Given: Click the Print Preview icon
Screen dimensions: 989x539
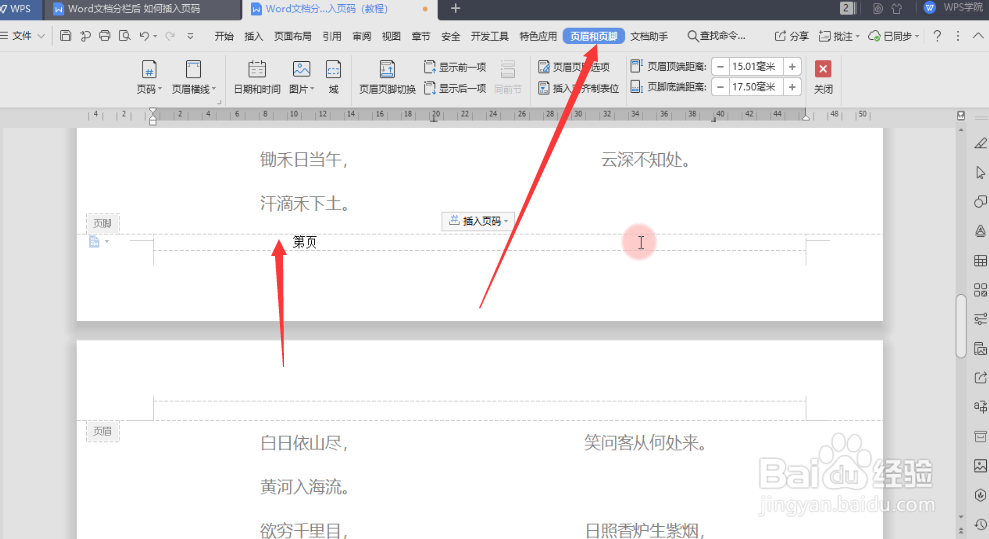Looking at the screenshot, I should click(x=125, y=36).
